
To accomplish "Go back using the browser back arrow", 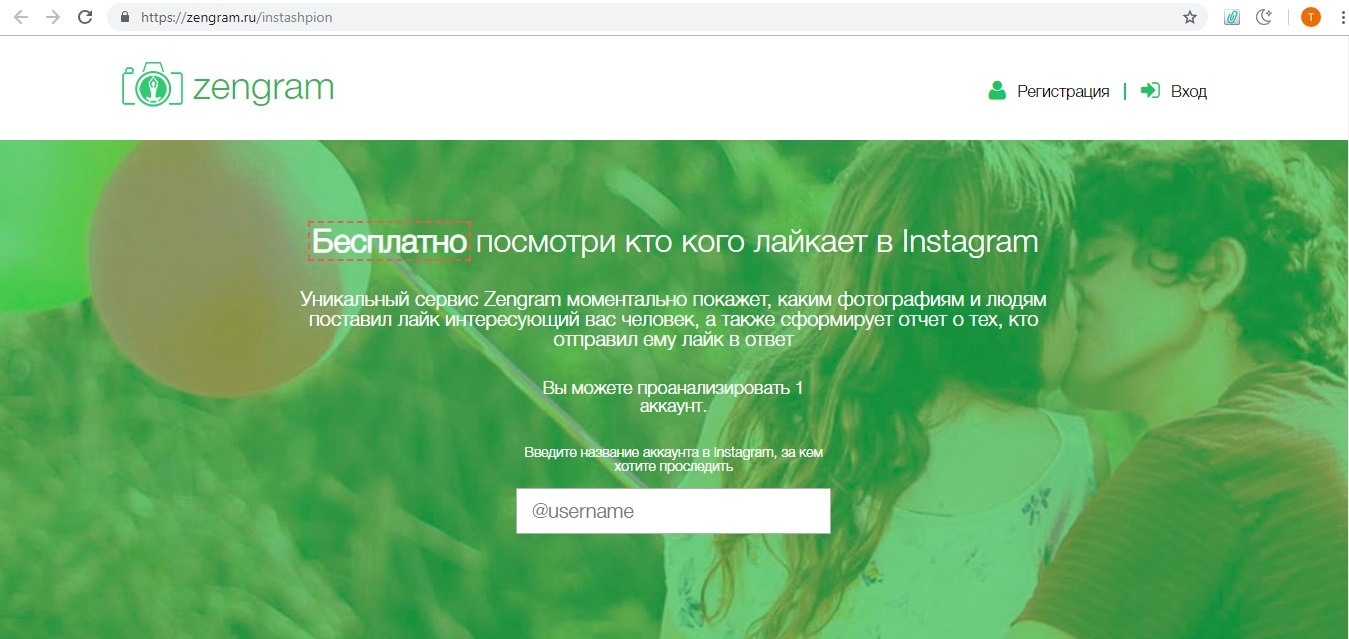I will pyautogui.click(x=21, y=17).
